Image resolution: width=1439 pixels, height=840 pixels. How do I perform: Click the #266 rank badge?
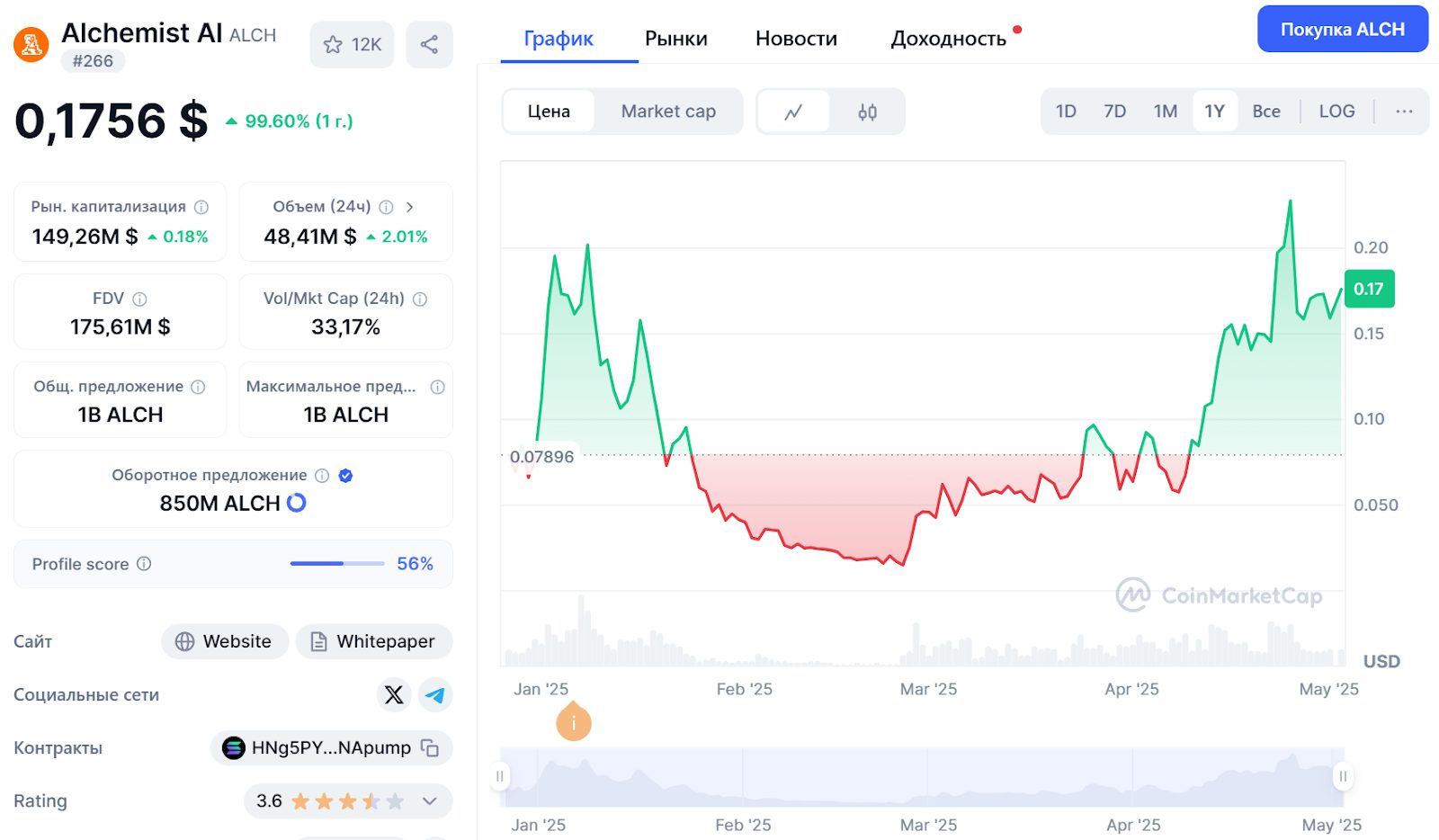[93, 61]
